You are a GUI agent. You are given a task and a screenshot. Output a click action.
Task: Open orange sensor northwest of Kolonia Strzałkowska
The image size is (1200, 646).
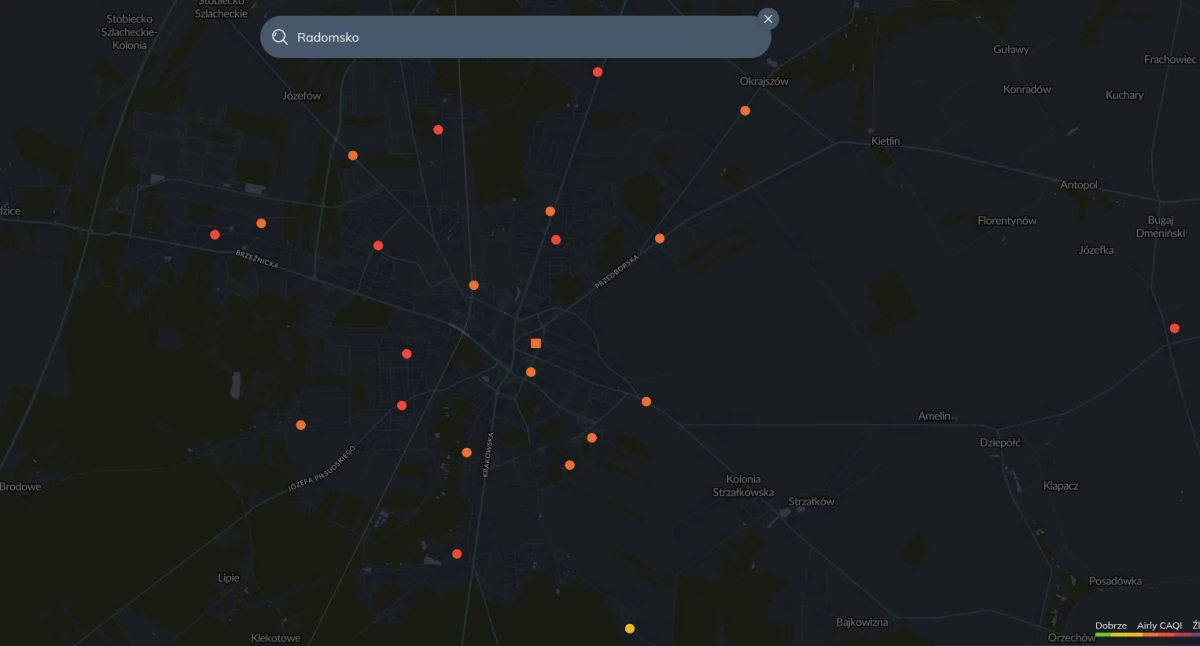(x=646, y=402)
